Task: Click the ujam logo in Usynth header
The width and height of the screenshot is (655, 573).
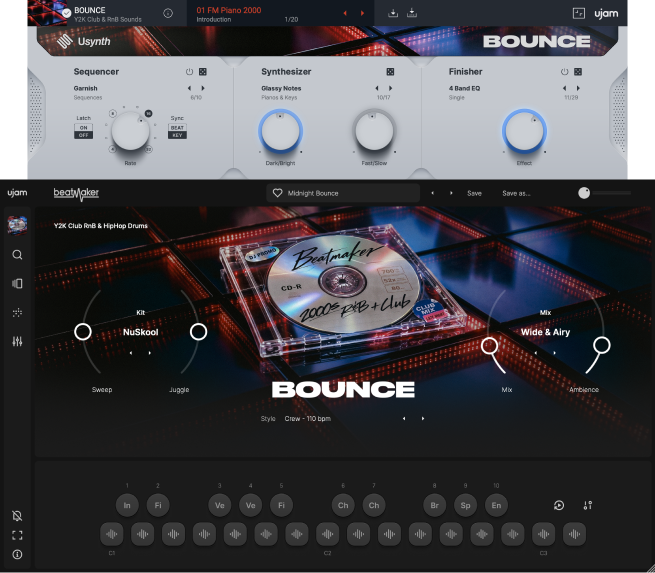Action: [x=606, y=14]
